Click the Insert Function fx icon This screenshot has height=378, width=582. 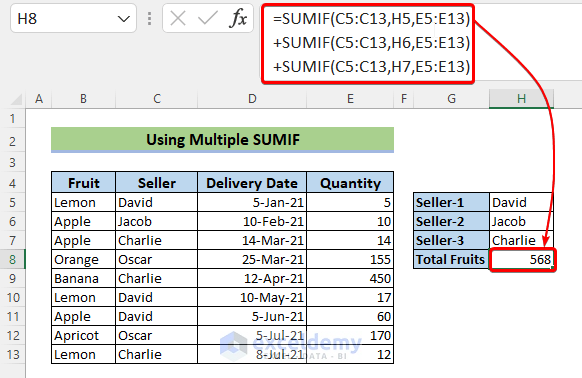[x=238, y=18]
